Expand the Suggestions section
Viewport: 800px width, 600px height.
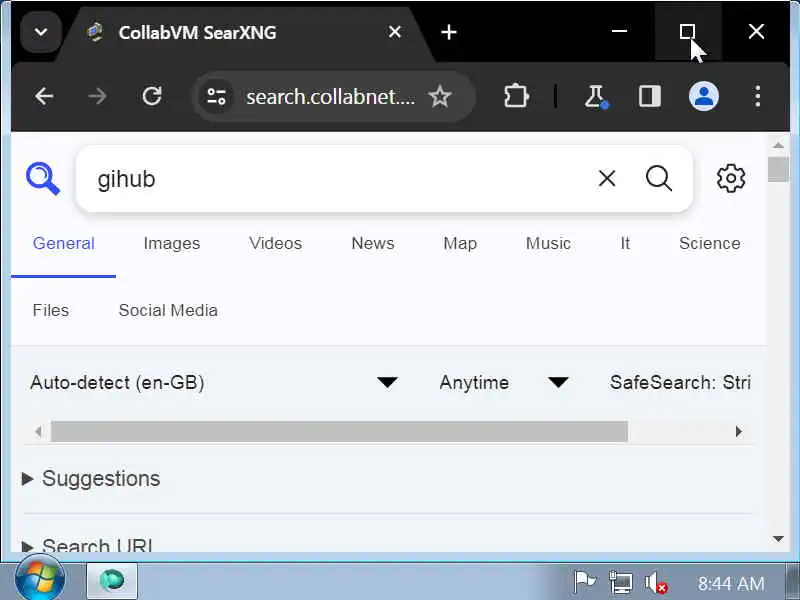(x=91, y=479)
